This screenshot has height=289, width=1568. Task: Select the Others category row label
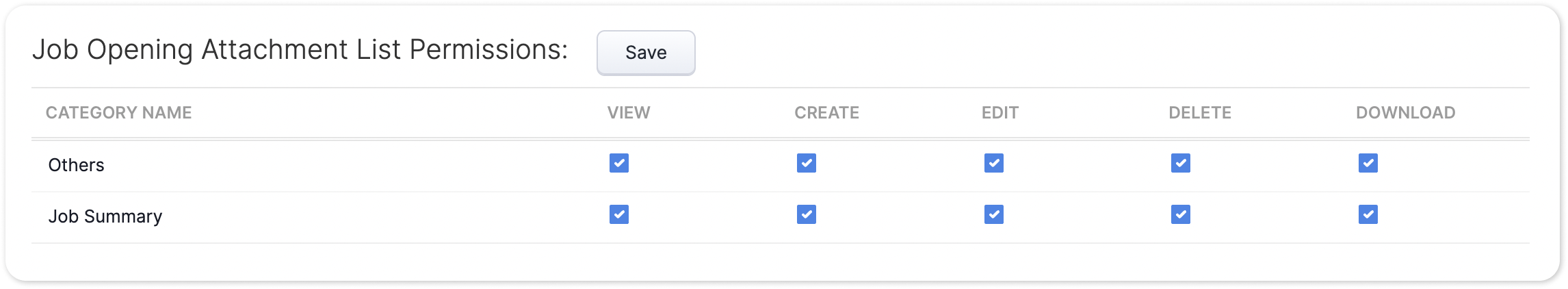coord(76,165)
